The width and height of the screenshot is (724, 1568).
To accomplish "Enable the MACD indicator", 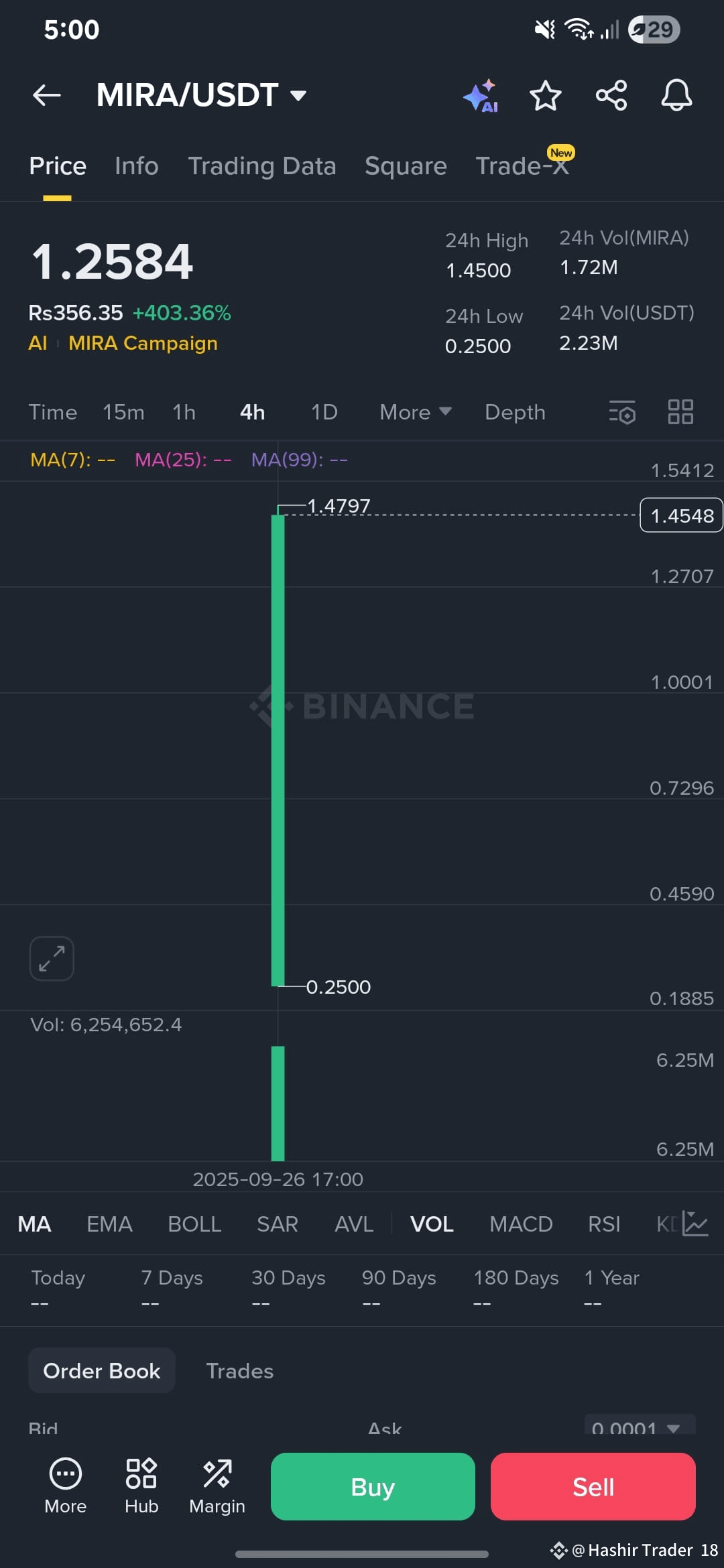I will (521, 1224).
